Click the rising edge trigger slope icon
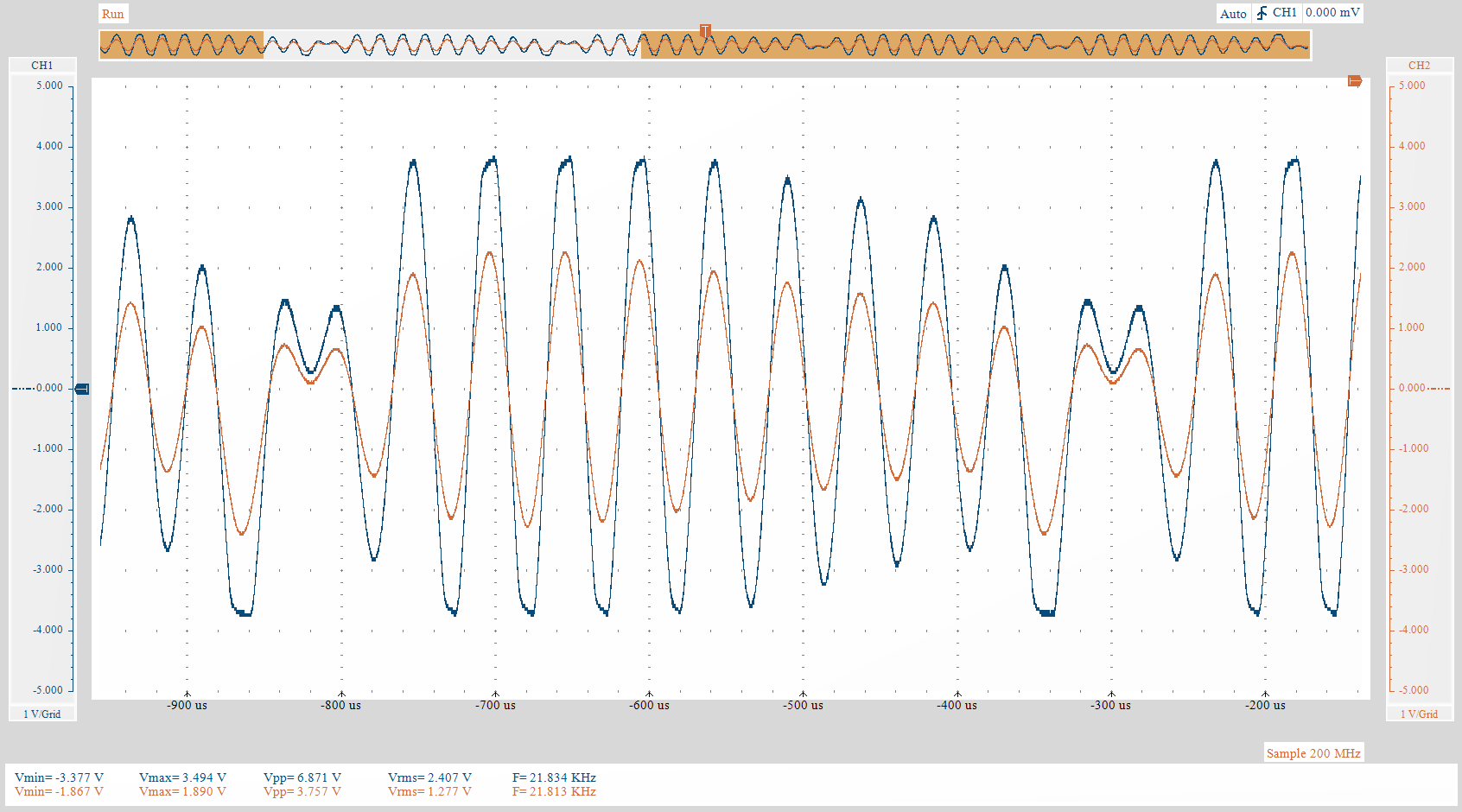Viewport: 1462px width, 812px height. point(1262,13)
